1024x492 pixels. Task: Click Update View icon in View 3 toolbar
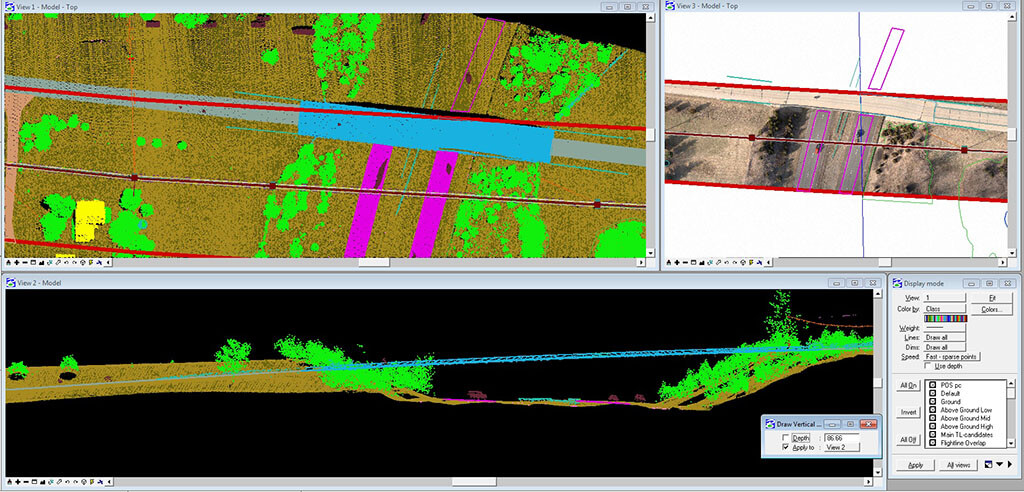pos(668,263)
